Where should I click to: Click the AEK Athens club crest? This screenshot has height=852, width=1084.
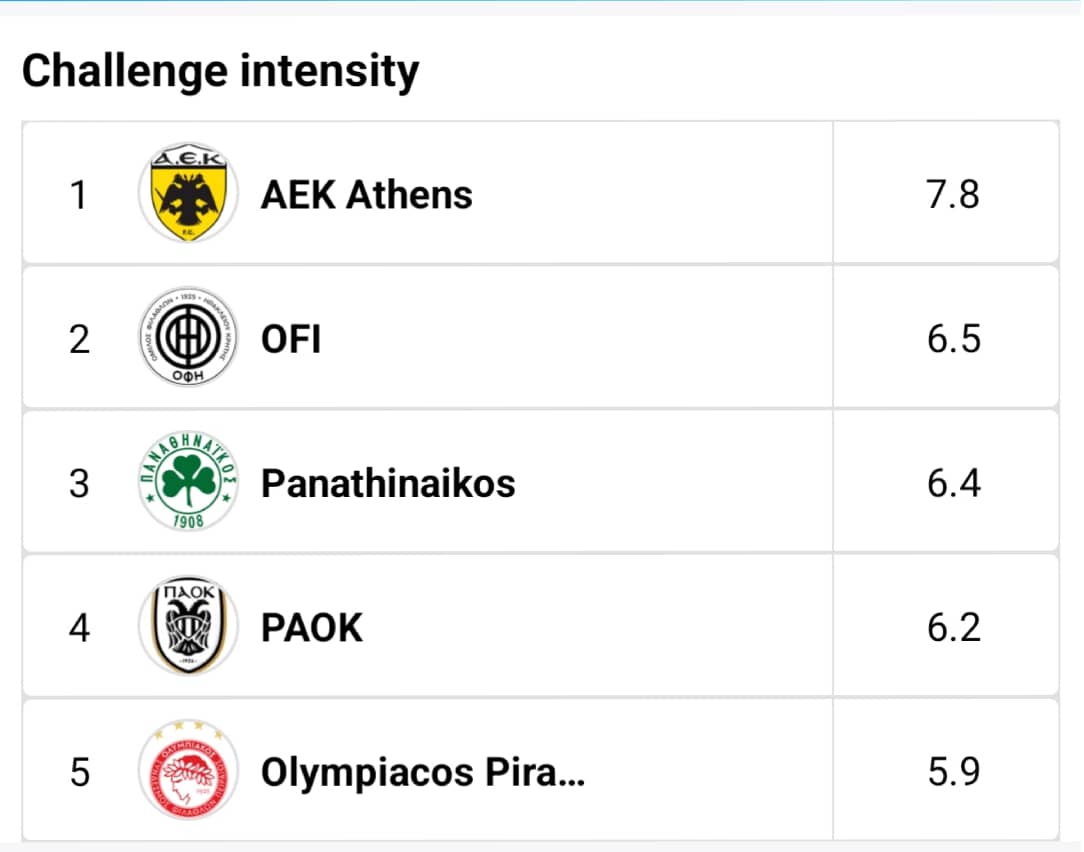(188, 193)
